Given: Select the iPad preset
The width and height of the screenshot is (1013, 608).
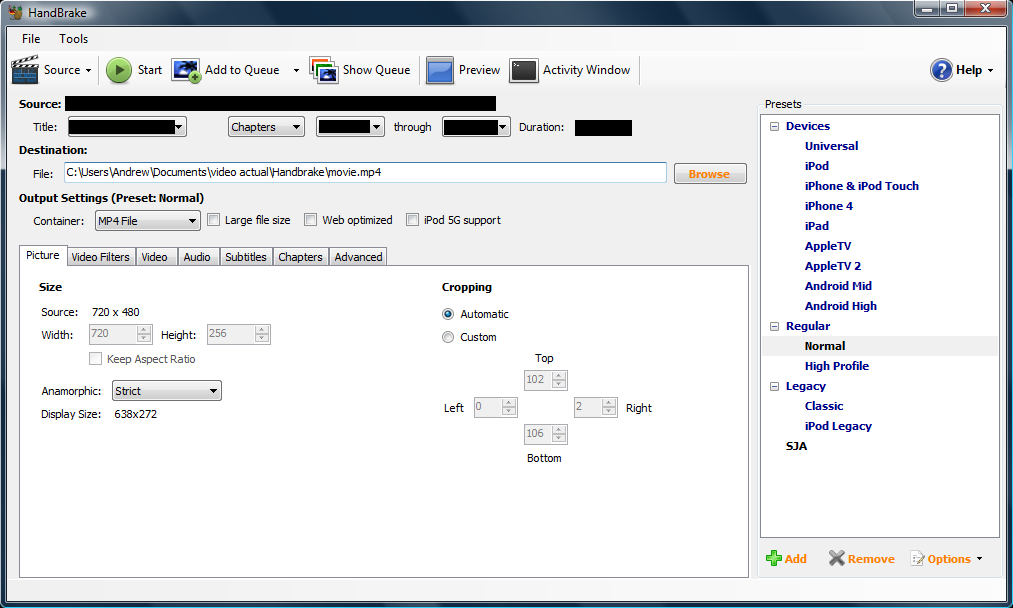Looking at the screenshot, I should (817, 226).
